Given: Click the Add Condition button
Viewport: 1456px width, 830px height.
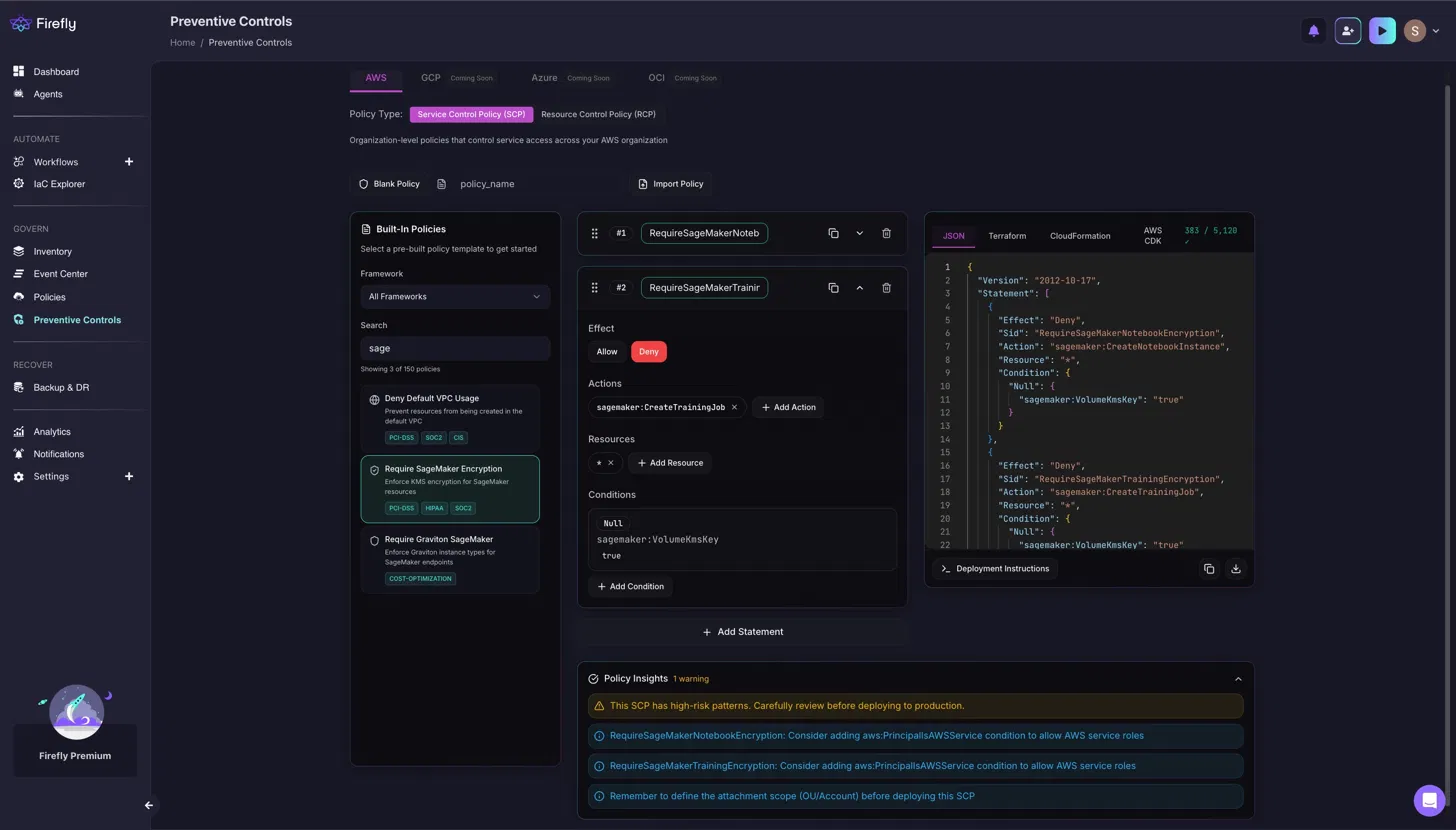Looking at the screenshot, I should [630, 587].
